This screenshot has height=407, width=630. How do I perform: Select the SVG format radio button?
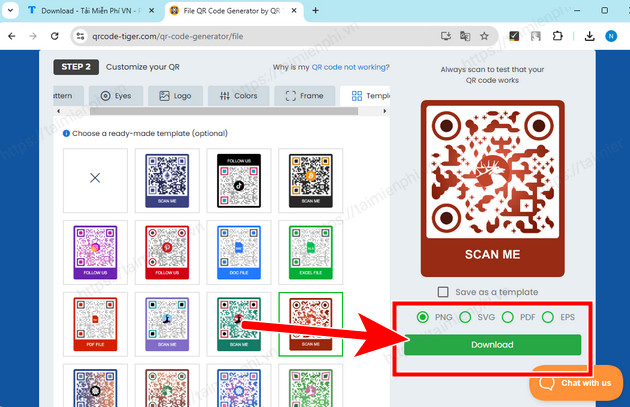[x=465, y=317]
